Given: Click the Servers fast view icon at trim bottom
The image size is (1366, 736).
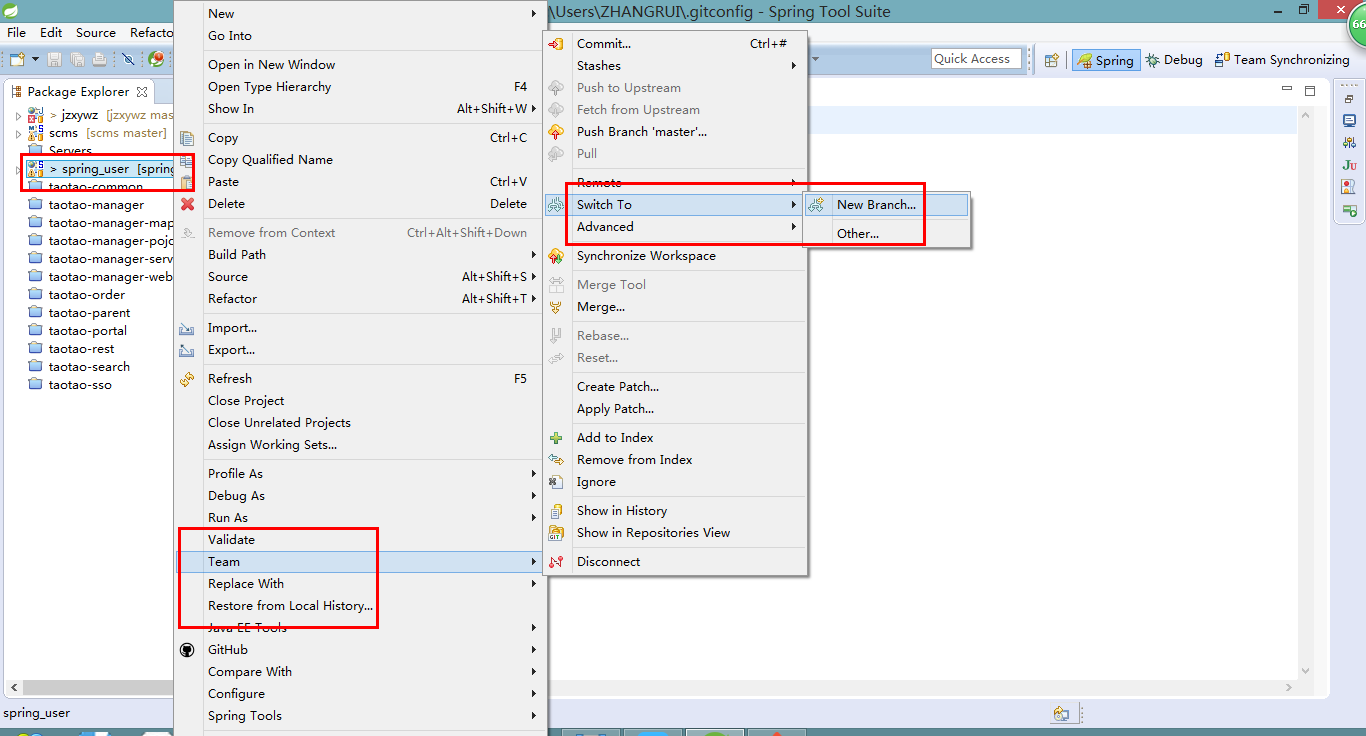Looking at the screenshot, I should pos(1349,210).
